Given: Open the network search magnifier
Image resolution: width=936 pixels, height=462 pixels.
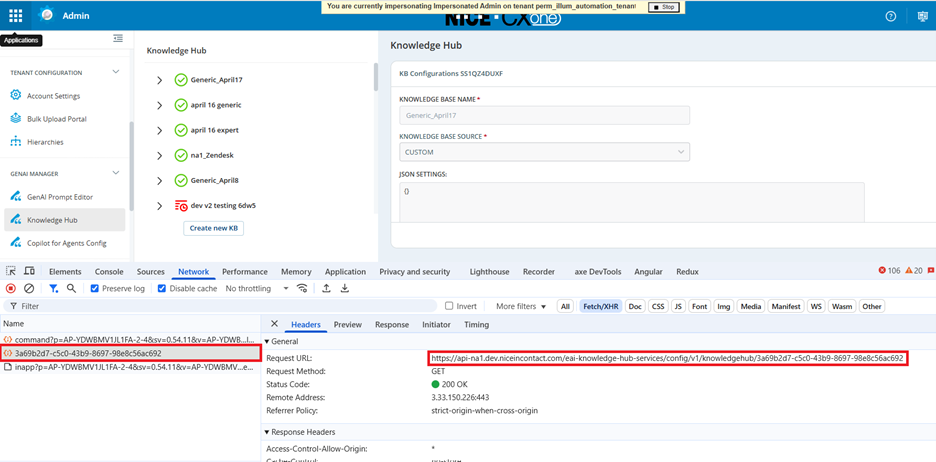Looking at the screenshot, I should point(71,289).
